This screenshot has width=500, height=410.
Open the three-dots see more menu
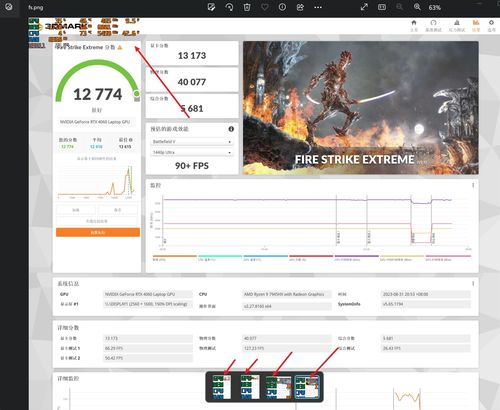[318, 7]
